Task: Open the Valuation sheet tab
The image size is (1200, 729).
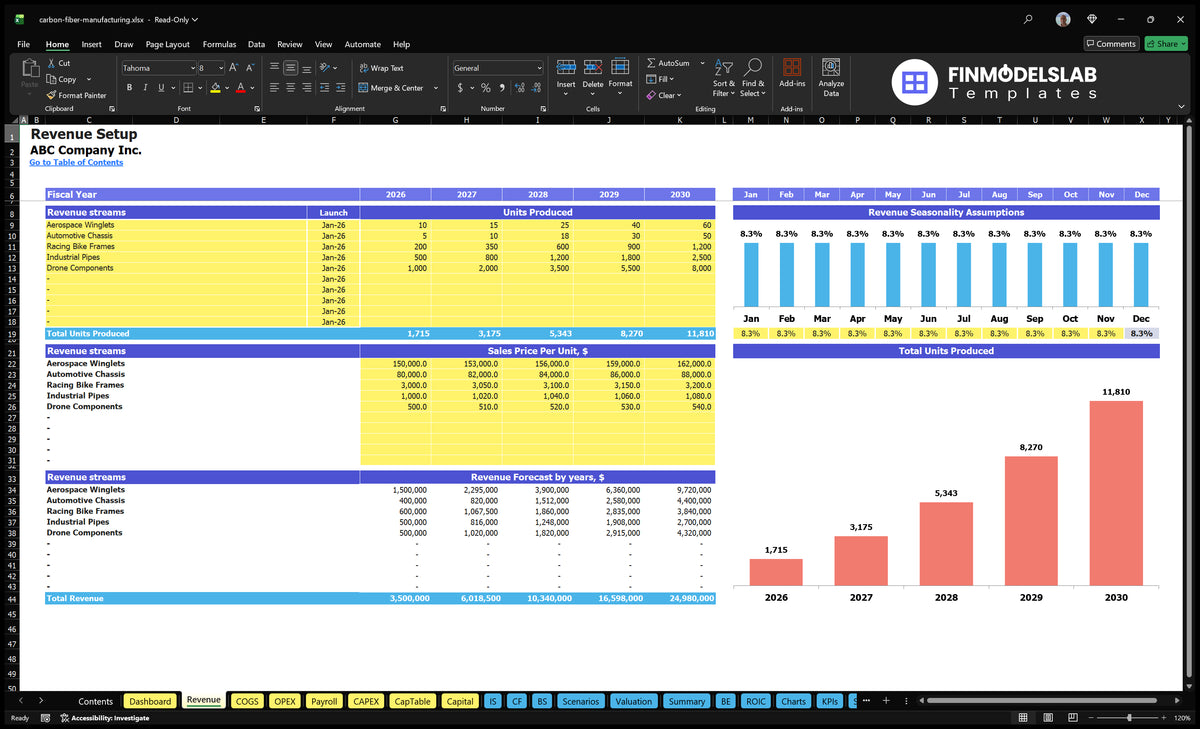Action: pos(633,701)
